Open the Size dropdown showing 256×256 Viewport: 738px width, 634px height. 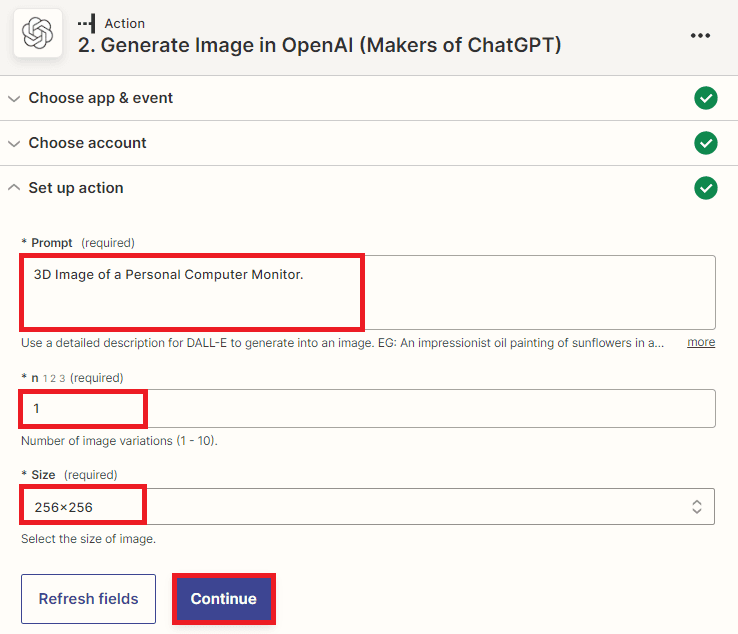click(367, 507)
